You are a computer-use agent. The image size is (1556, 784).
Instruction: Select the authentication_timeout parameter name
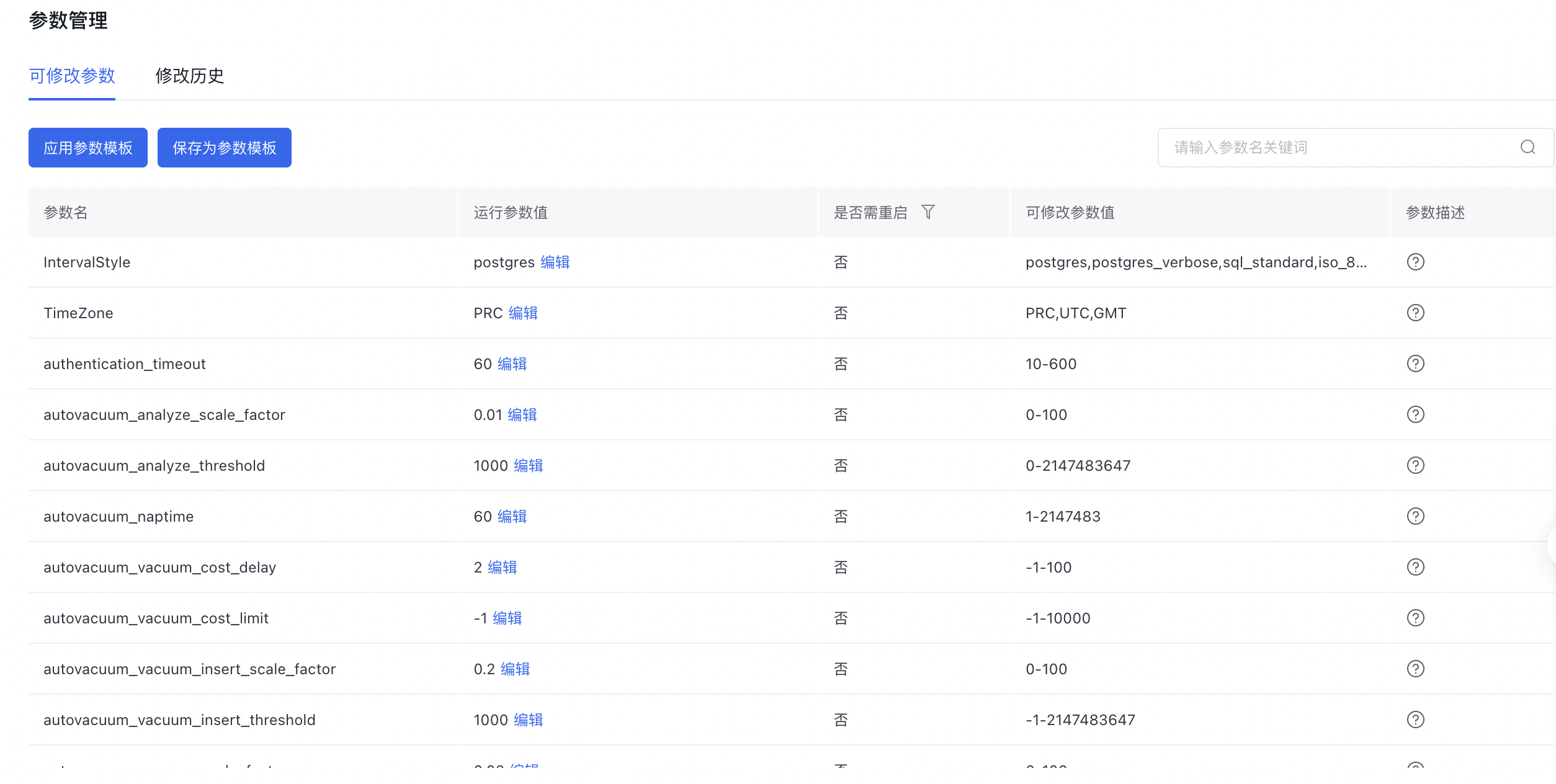(x=125, y=364)
